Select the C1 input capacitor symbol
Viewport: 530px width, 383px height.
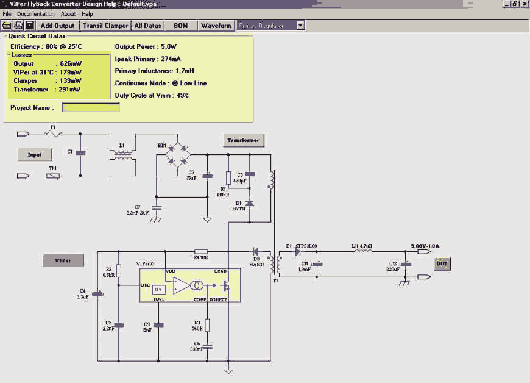tap(80, 153)
